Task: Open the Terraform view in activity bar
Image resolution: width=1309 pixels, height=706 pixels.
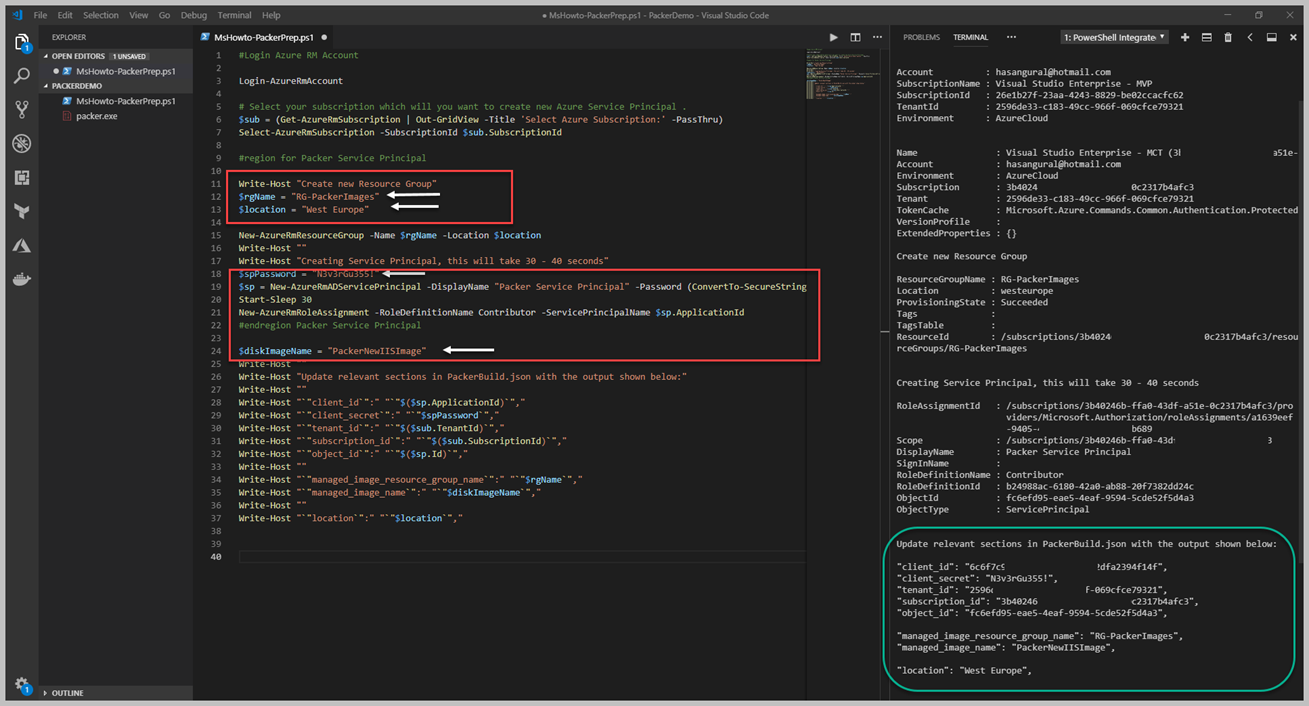Action: (21, 212)
